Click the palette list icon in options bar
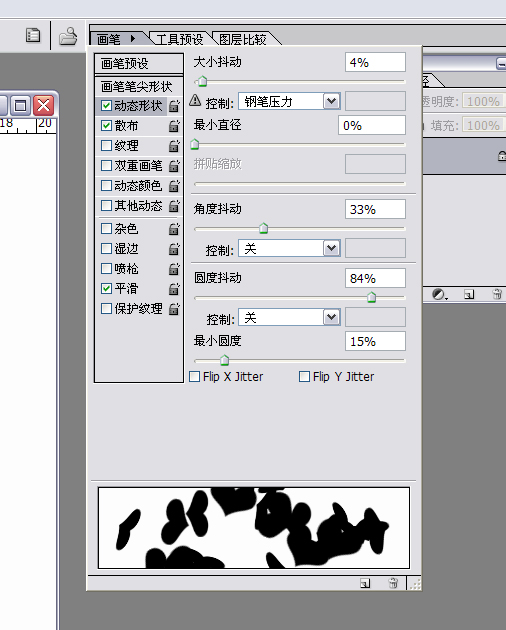This screenshot has width=506, height=630. (x=33, y=35)
